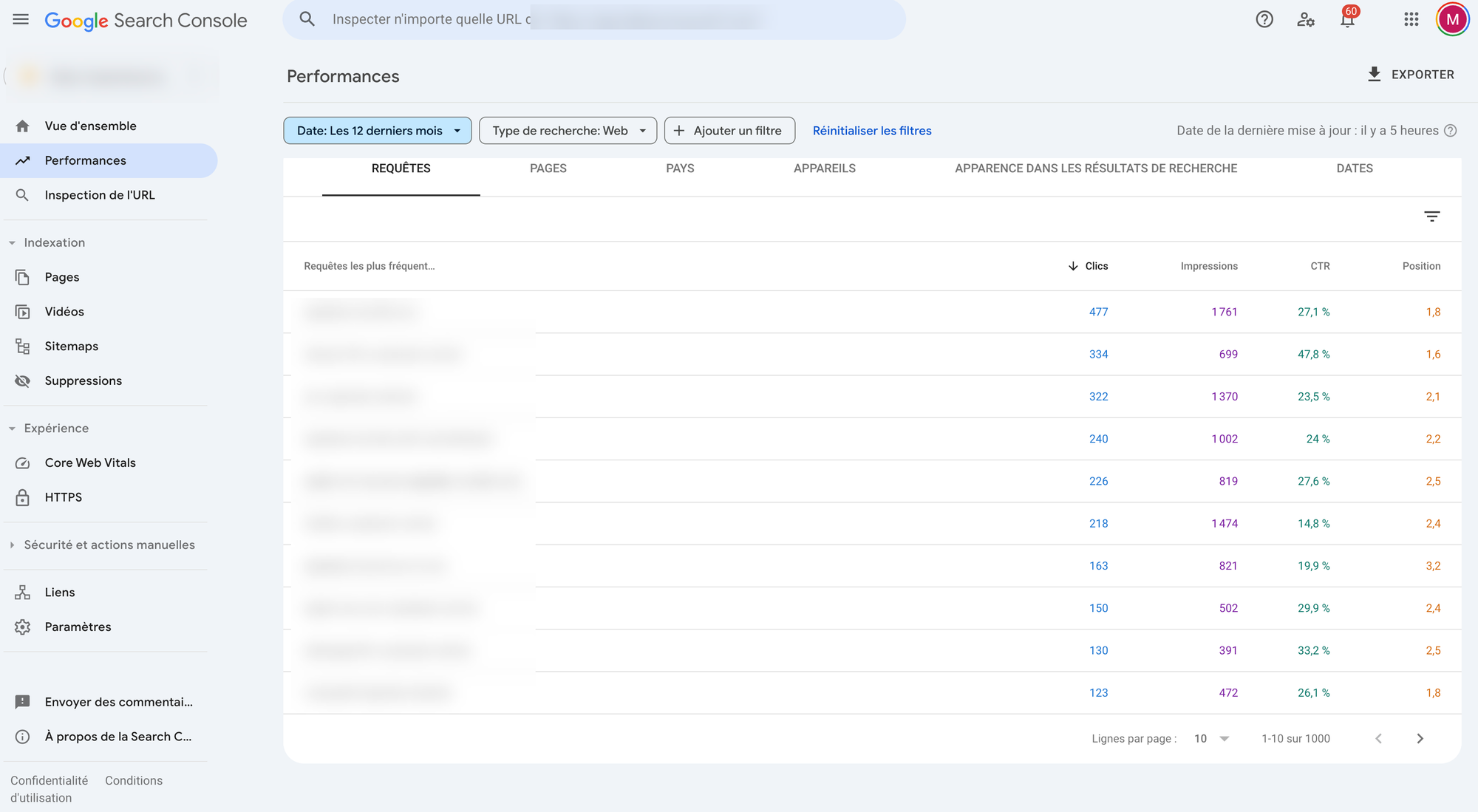Screen dimensions: 1478x812
Task: Switch to the APPAREILS tab
Action: (824, 168)
